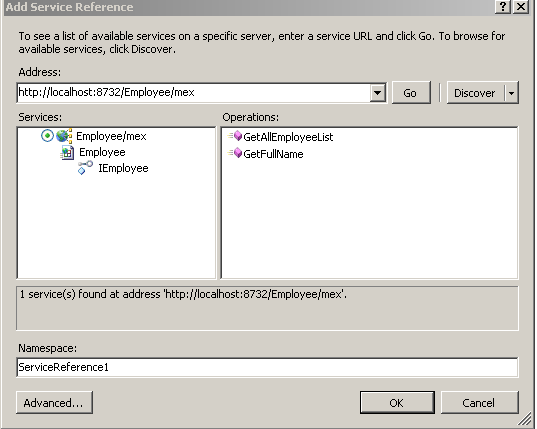Select the IEmployee contract tree item
The width and height of the screenshot is (537, 429).
[x=123, y=168]
